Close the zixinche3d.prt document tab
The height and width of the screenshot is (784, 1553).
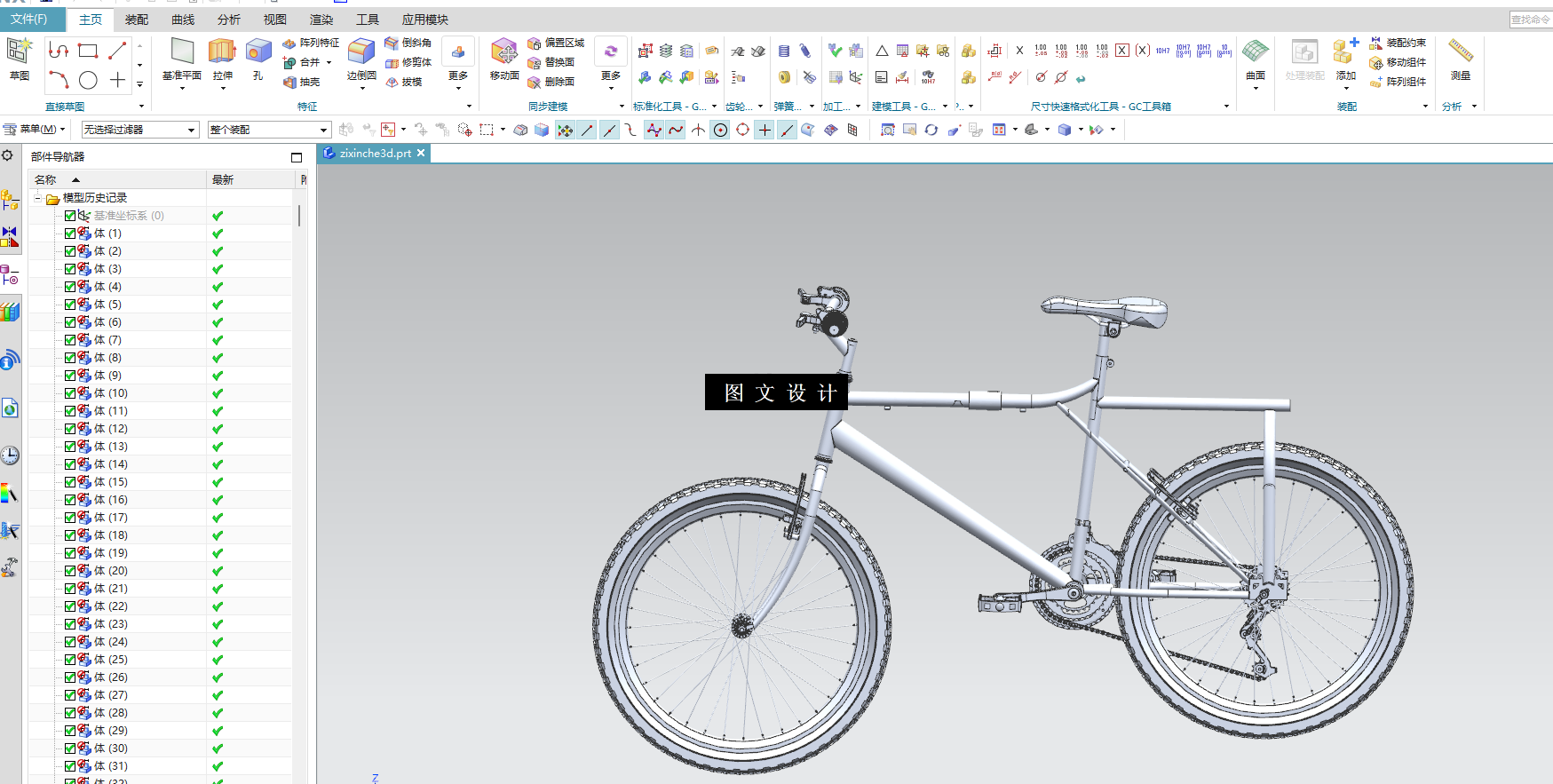(x=422, y=153)
